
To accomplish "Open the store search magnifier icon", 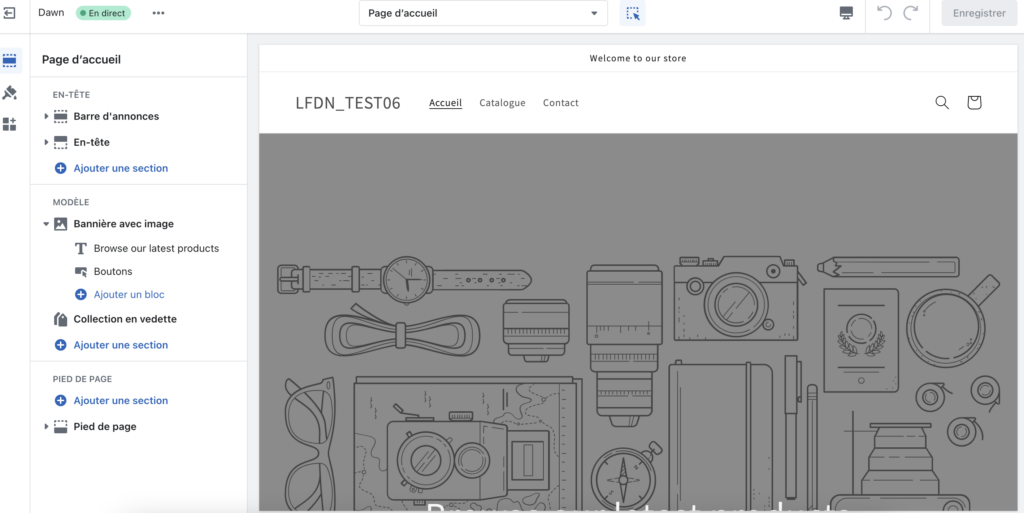I will pos(942,102).
